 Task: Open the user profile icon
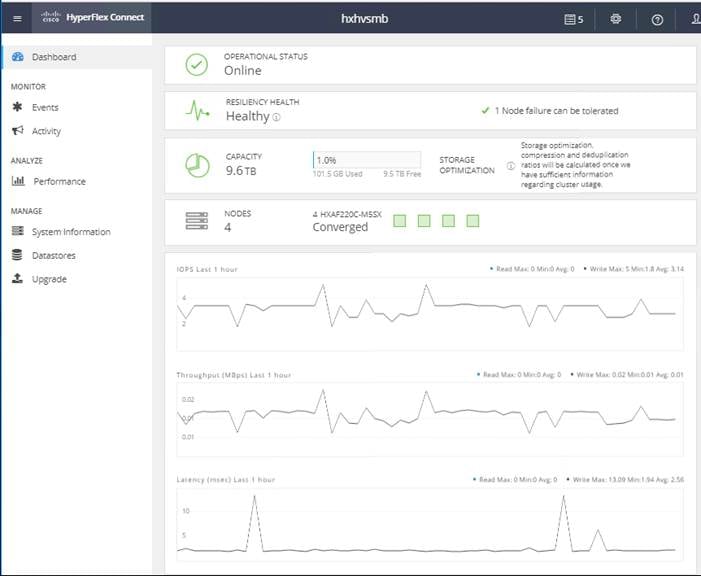[x=696, y=19]
